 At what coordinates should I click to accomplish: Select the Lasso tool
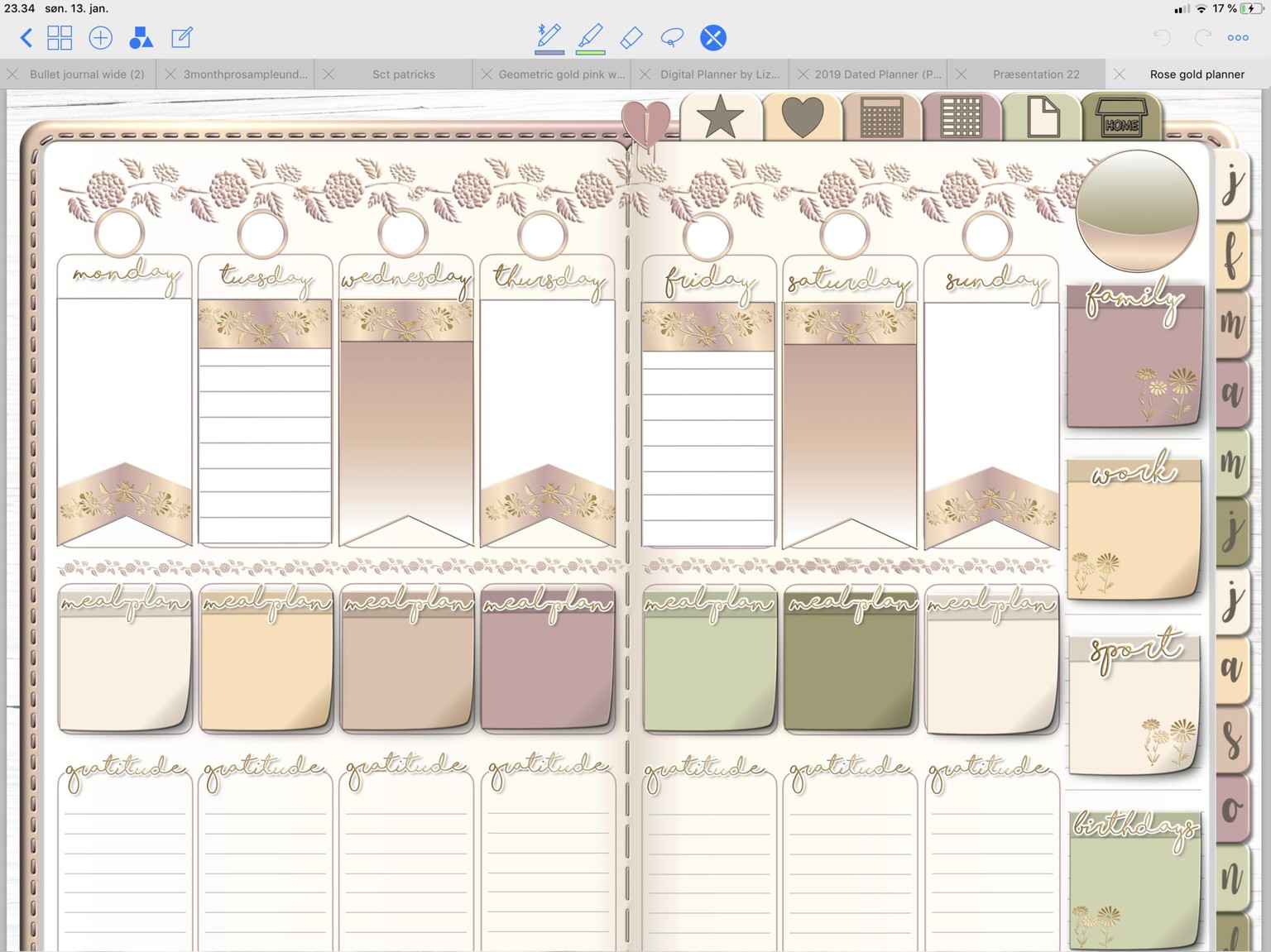pyautogui.click(x=672, y=38)
